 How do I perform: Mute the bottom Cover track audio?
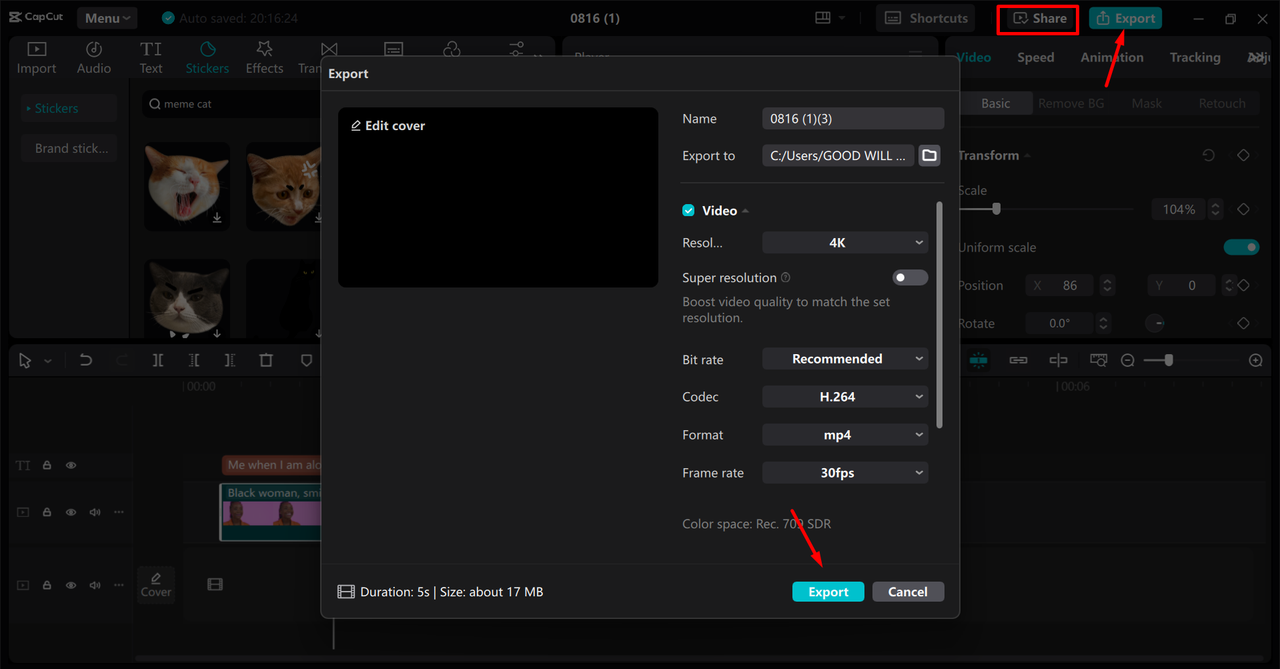(x=95, y=585)
